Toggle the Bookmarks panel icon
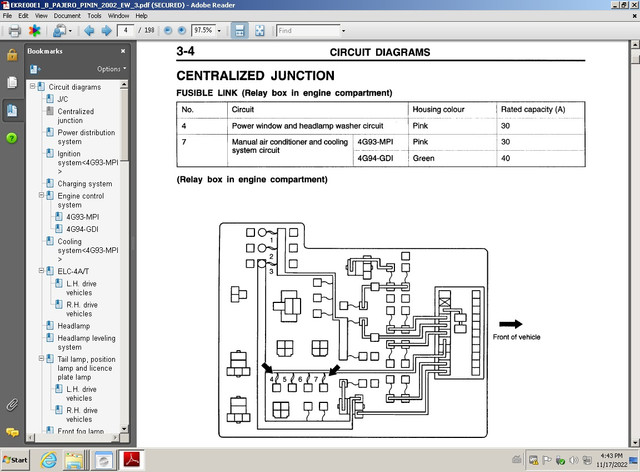This screenshot has height=472, width=640. pos(12,110)
